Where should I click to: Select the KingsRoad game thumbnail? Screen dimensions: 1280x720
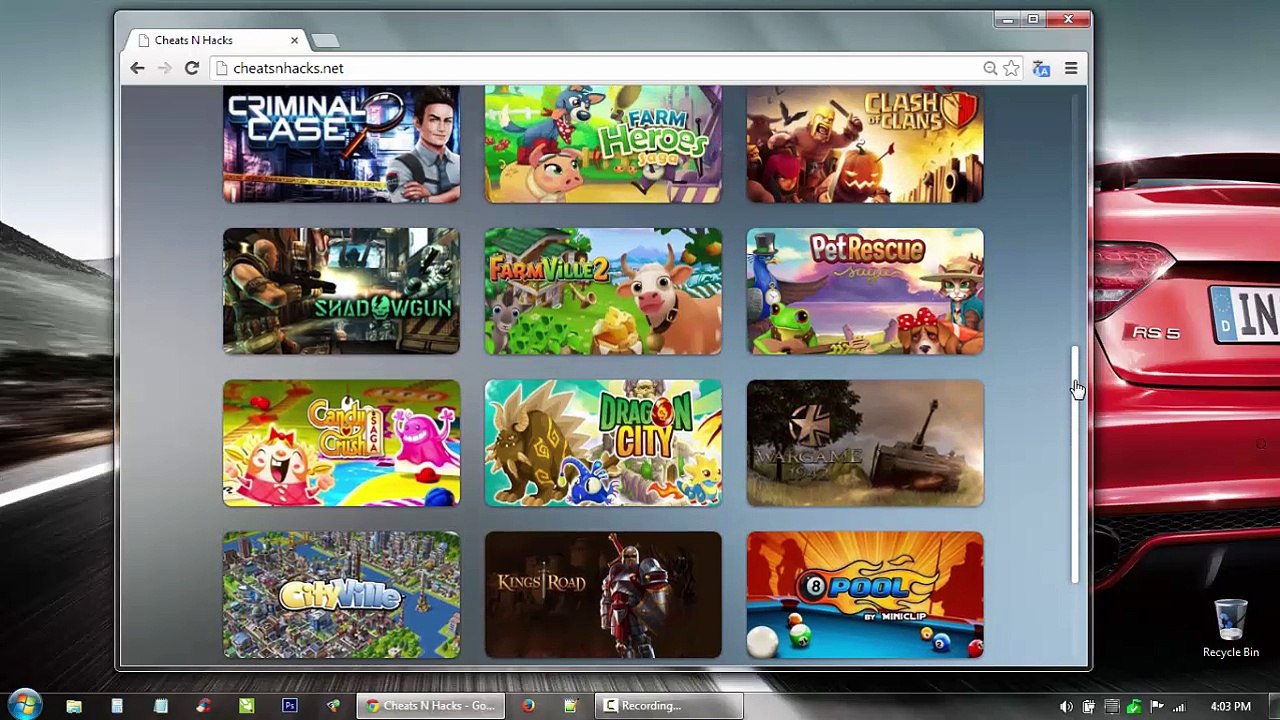tap(603, 595)
